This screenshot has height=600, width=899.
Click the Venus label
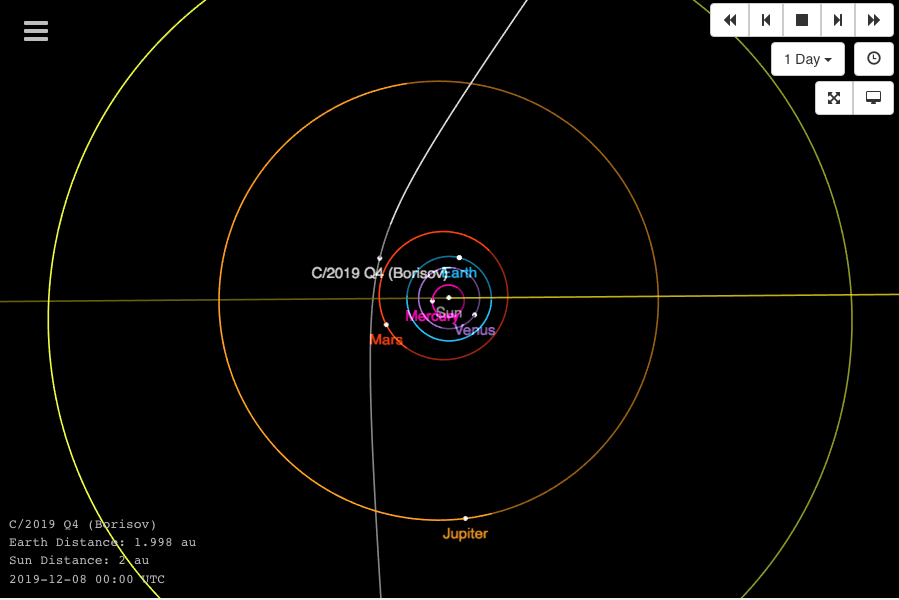[475, 330]
